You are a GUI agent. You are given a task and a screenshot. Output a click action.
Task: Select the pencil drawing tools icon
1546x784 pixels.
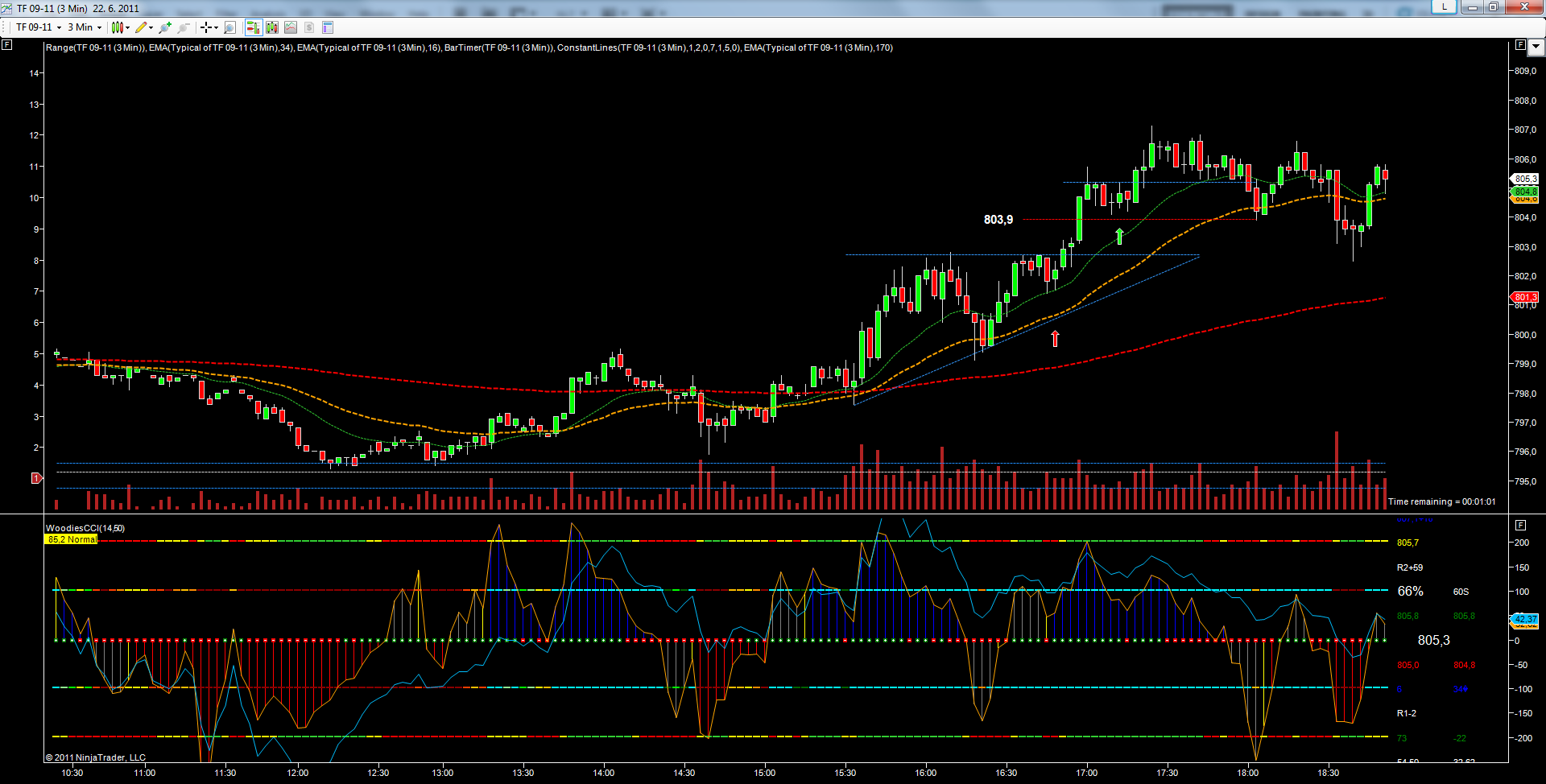pos(142,27)
